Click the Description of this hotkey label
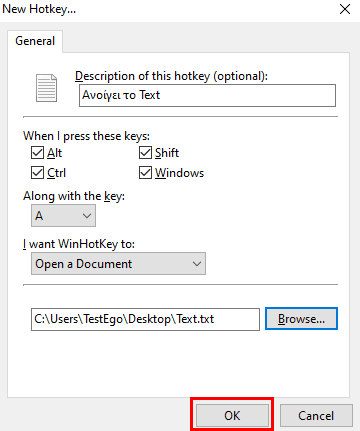The image size is (360, 431). [x=171, y=76]
